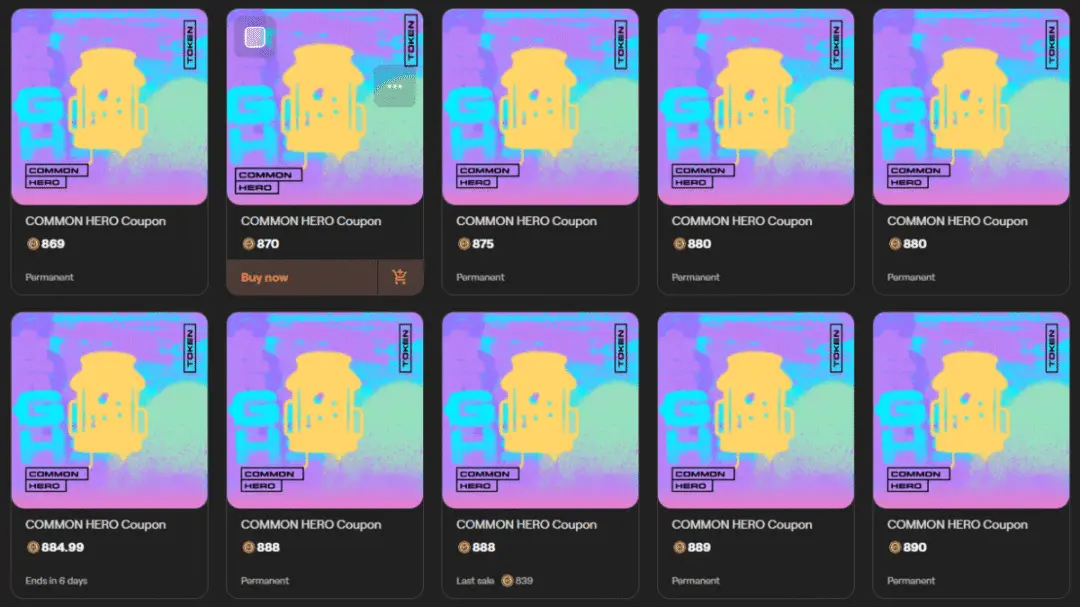
Task: Click the Last sale 839 text
Action: pos(495,581)
